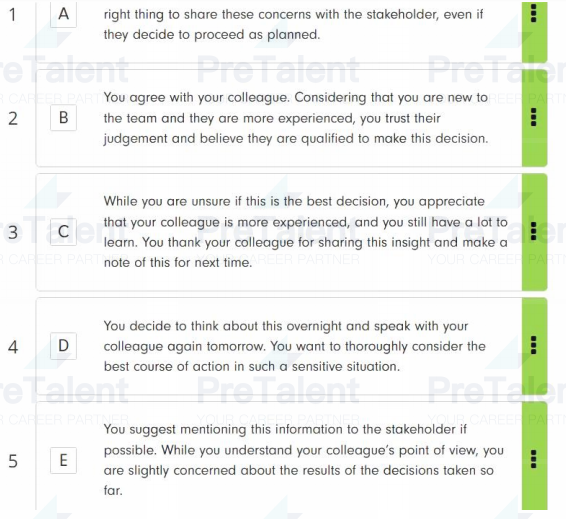566x519 pixels.
Task: Select the letter B badge
Action: click(64, 118)
